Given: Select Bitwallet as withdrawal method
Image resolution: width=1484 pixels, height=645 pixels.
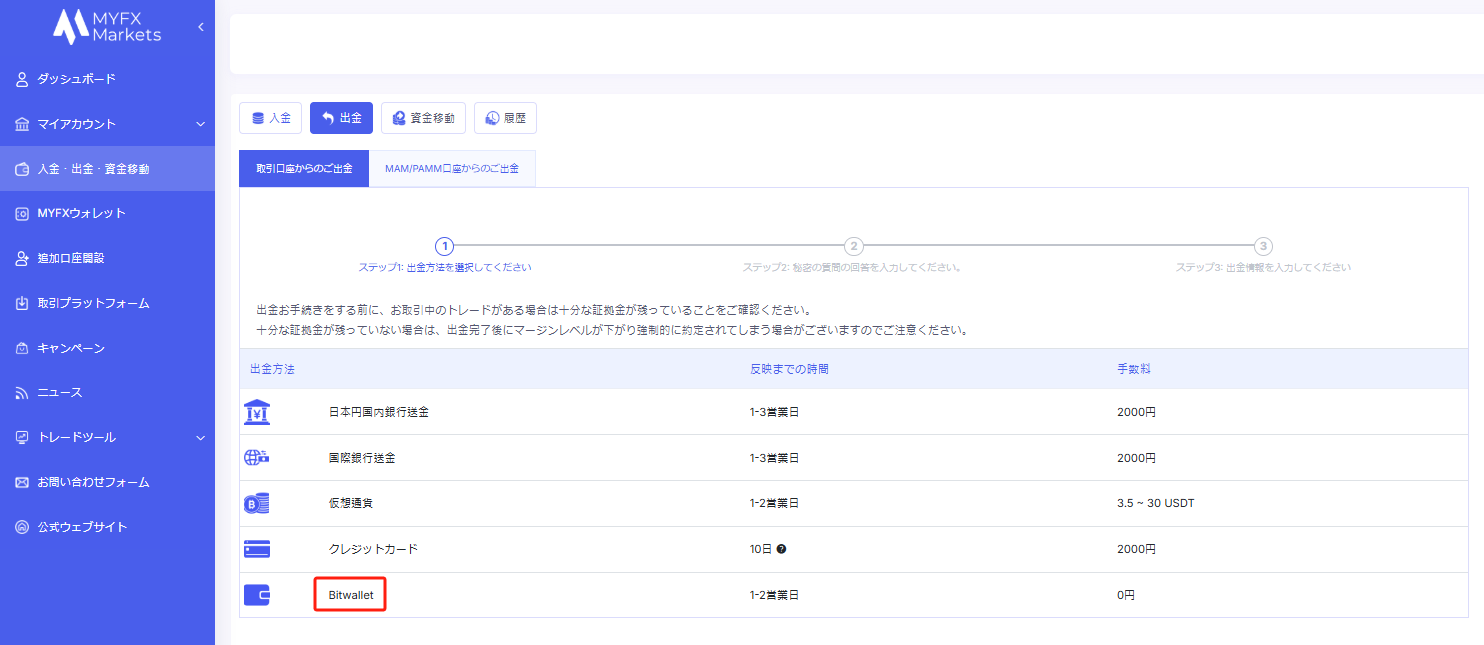Looking at the screenshot, I should (x=350, y=595).
